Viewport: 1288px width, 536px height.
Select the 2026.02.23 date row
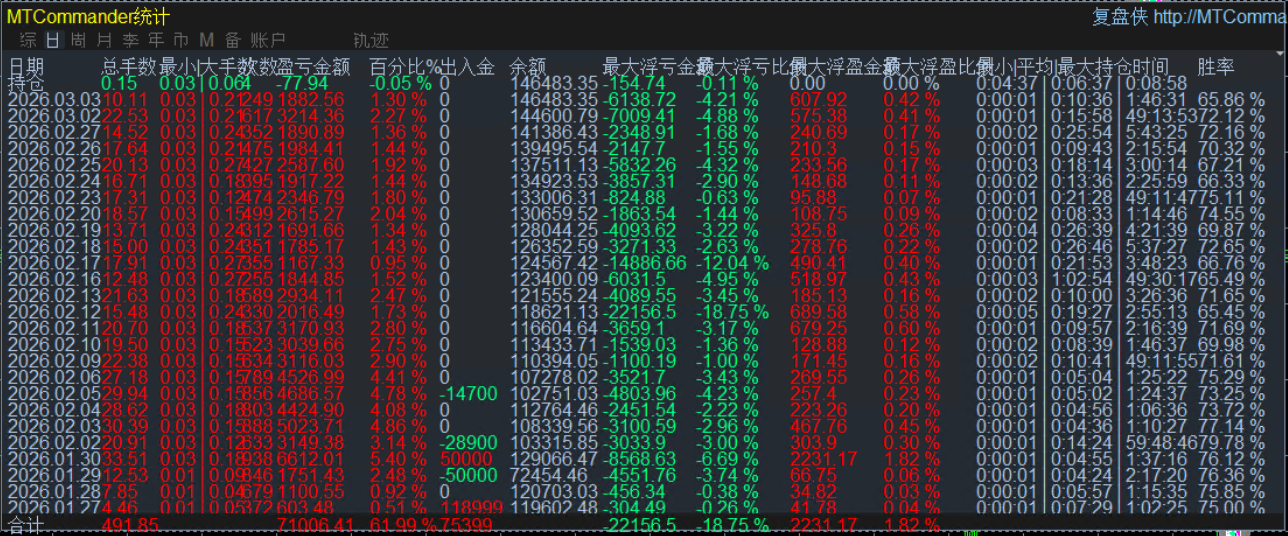click(x=54, y=197)
